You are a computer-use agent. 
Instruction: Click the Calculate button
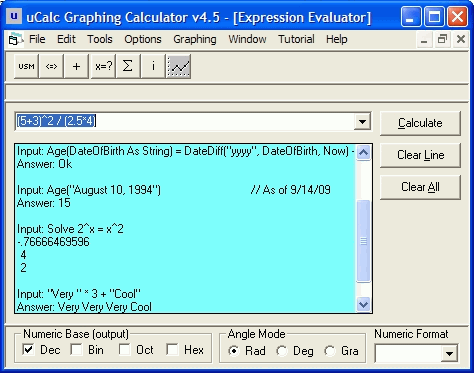point(420,123)
